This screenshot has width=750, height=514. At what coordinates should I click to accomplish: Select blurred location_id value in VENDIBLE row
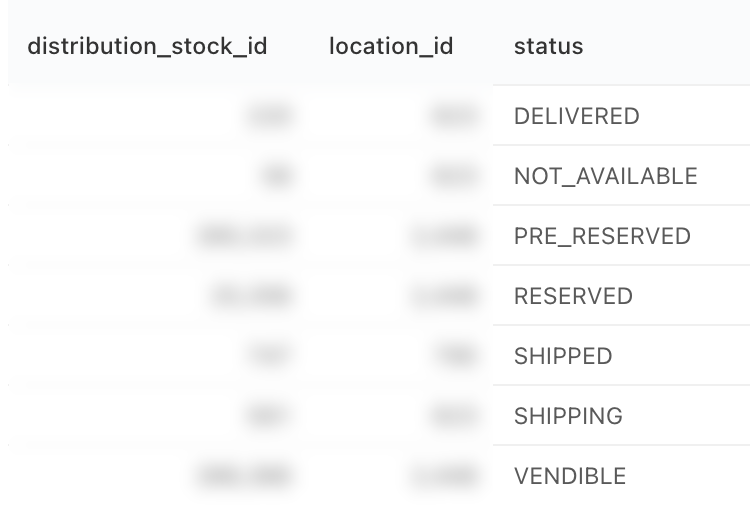tap(443, 476)
